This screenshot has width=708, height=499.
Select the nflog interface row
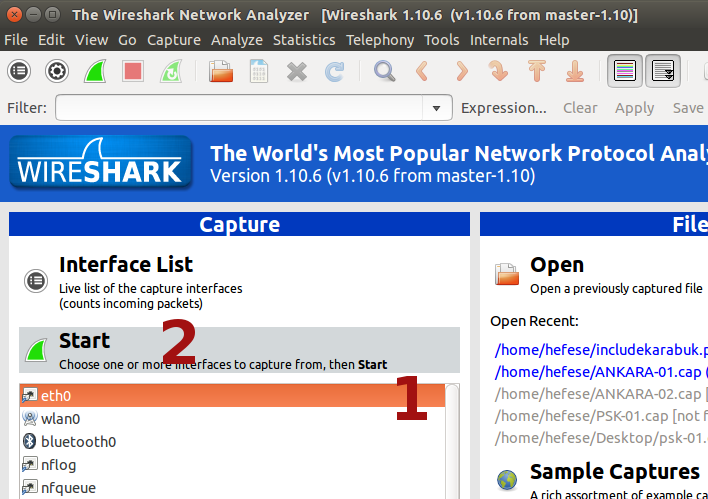232,465
